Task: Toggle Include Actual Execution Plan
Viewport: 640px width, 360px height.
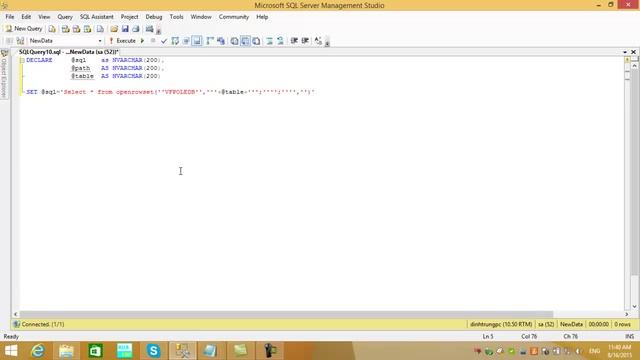Action: (210, 41)
